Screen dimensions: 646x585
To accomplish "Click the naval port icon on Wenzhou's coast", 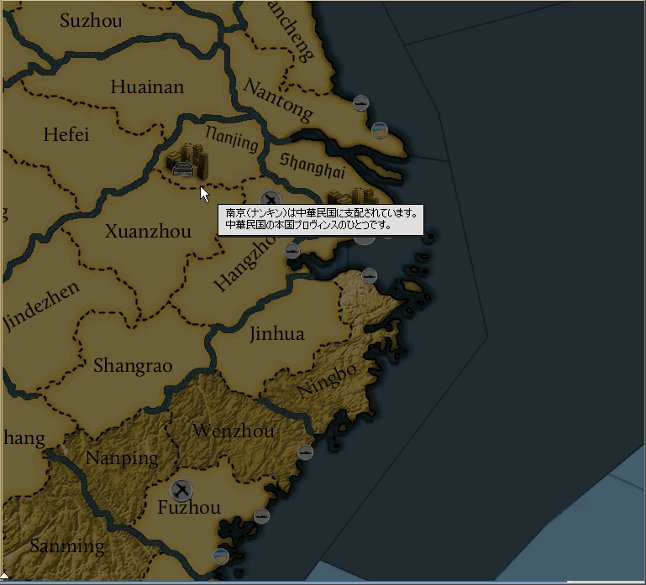I will pos(306,452).
